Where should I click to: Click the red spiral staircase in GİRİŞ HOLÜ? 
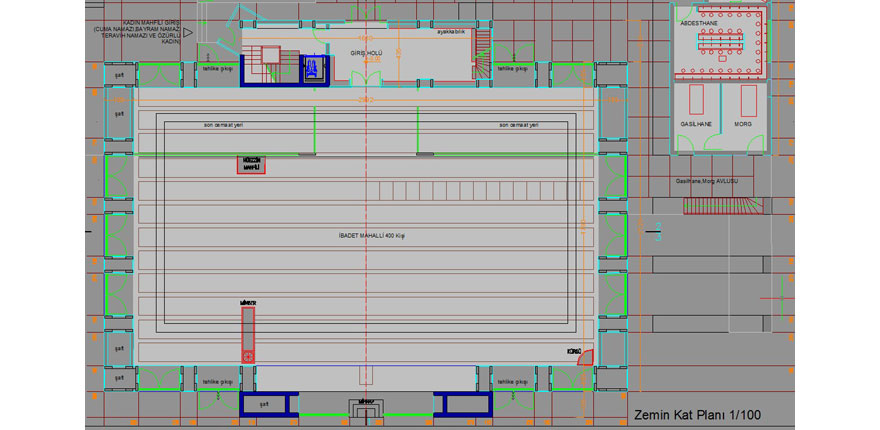pos(481,54)
